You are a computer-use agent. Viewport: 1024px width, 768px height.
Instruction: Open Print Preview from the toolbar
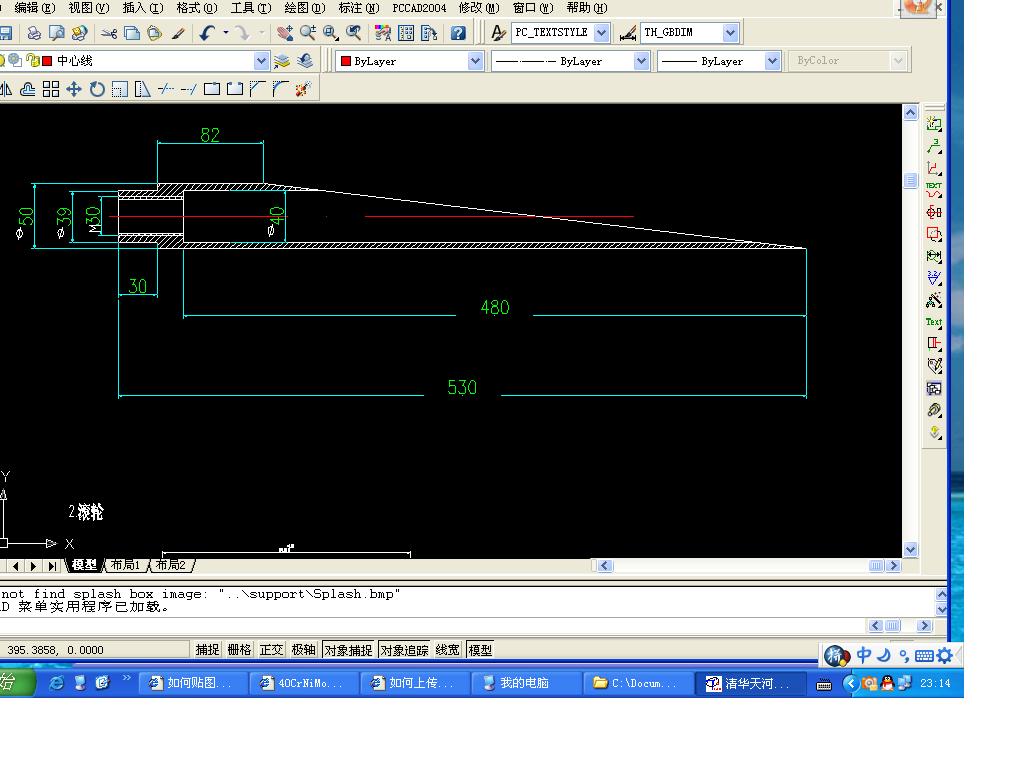point(57,33)
